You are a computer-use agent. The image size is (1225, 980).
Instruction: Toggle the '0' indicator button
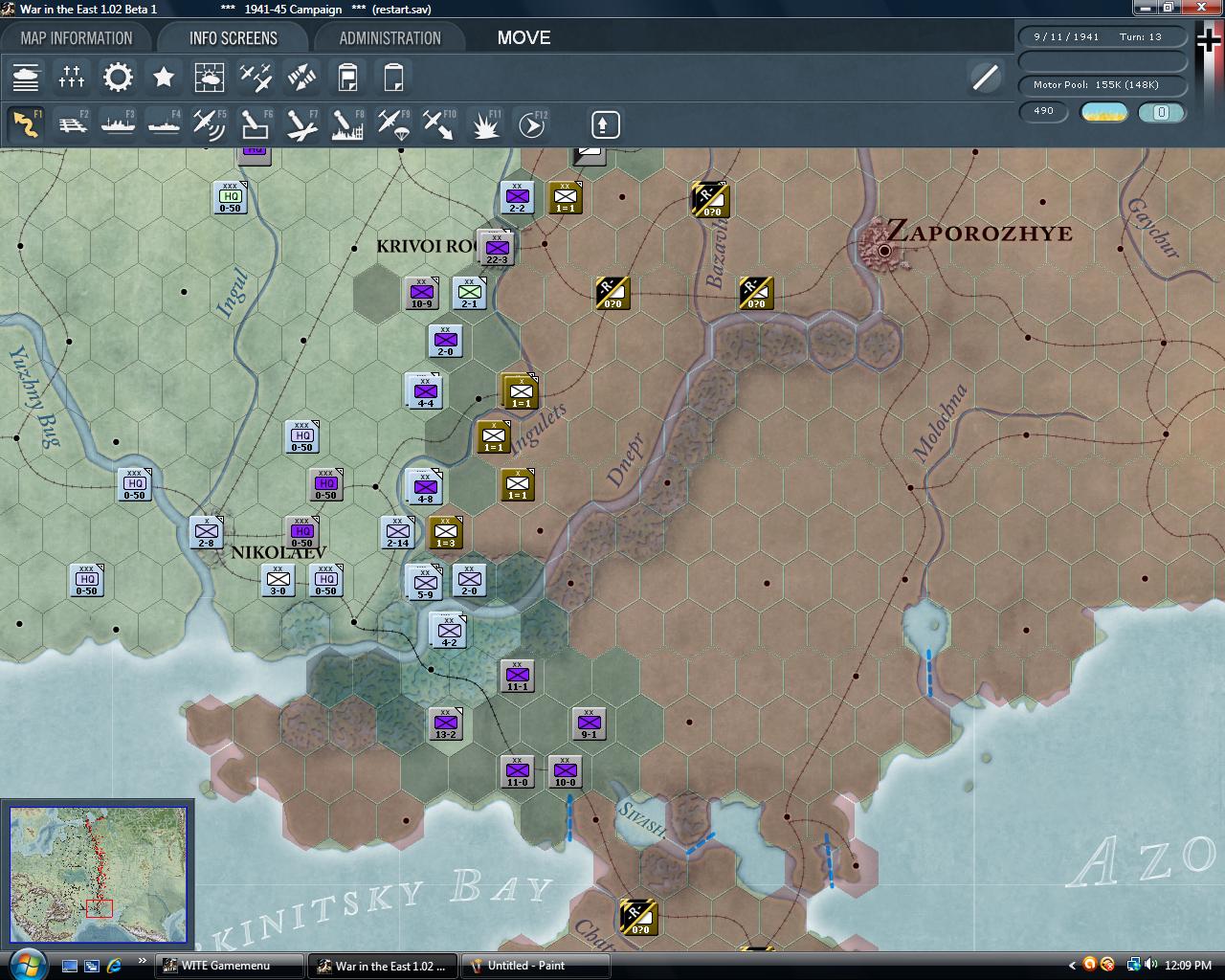1161,112
